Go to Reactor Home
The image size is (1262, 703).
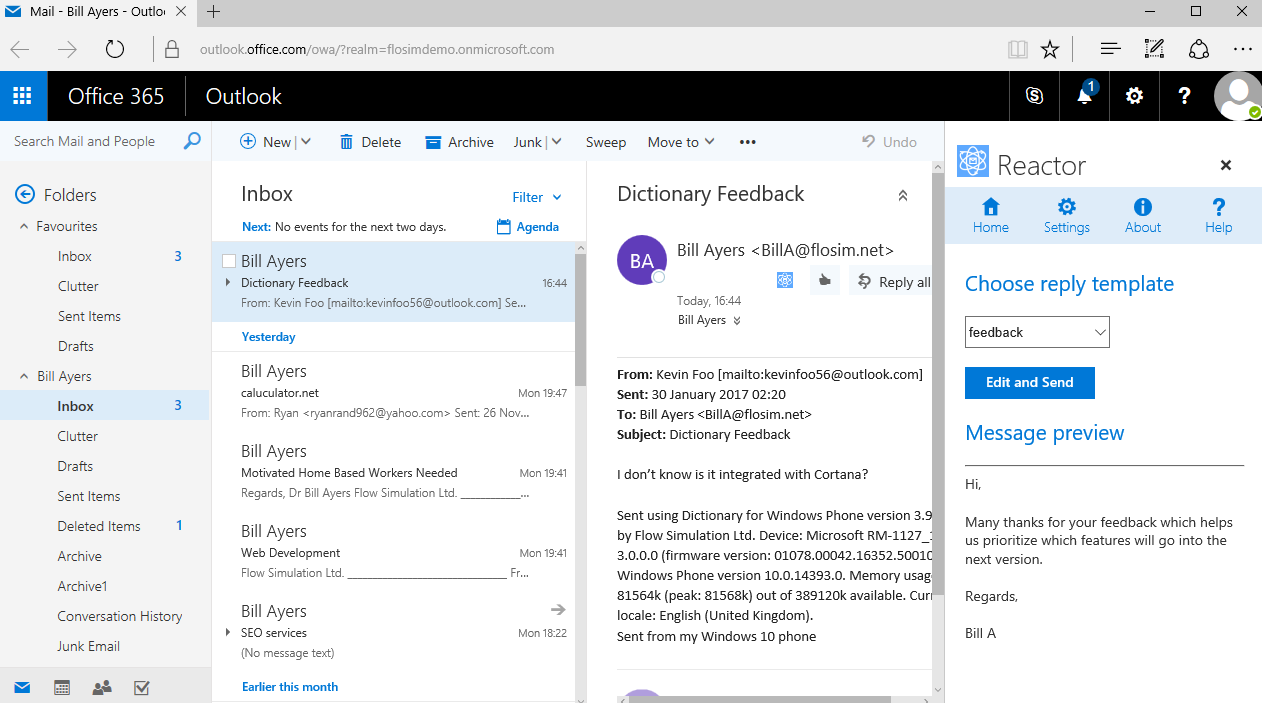pyautogui.click(x=990, y=215)
